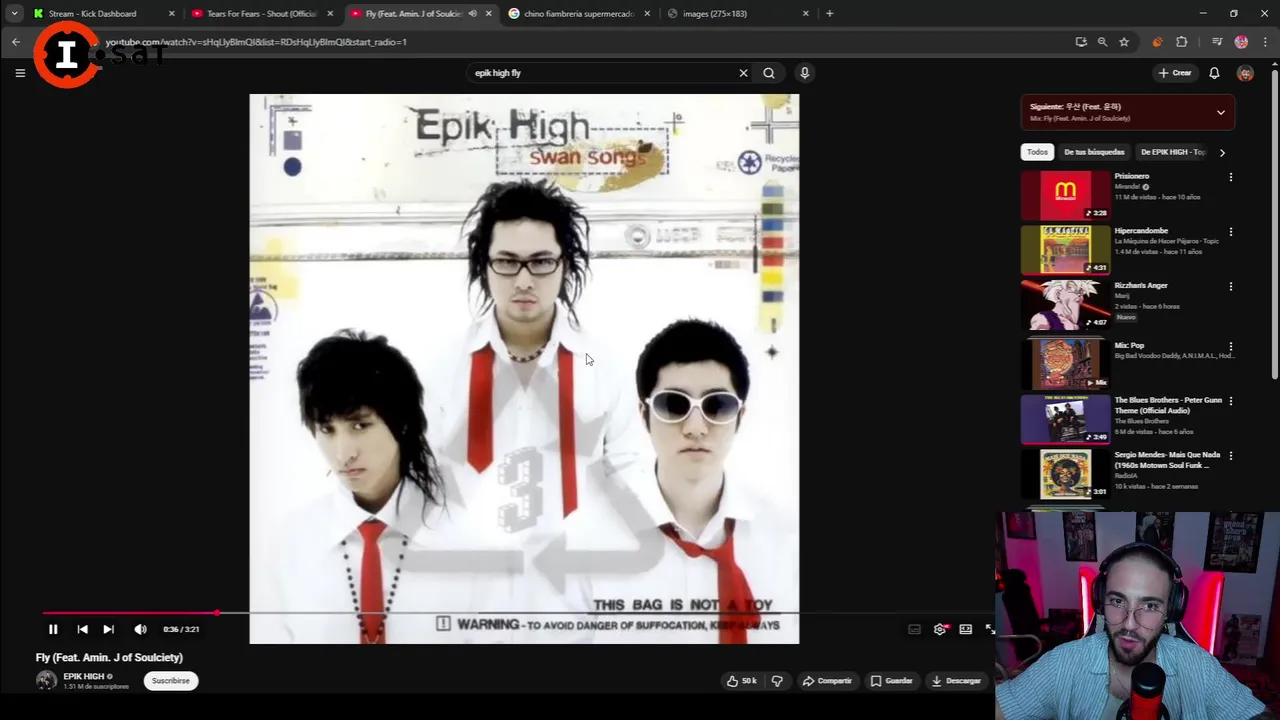Screen dimensions: 1280x720
Task: Toggle subtitles button in the player
Action: click(914, 629)
